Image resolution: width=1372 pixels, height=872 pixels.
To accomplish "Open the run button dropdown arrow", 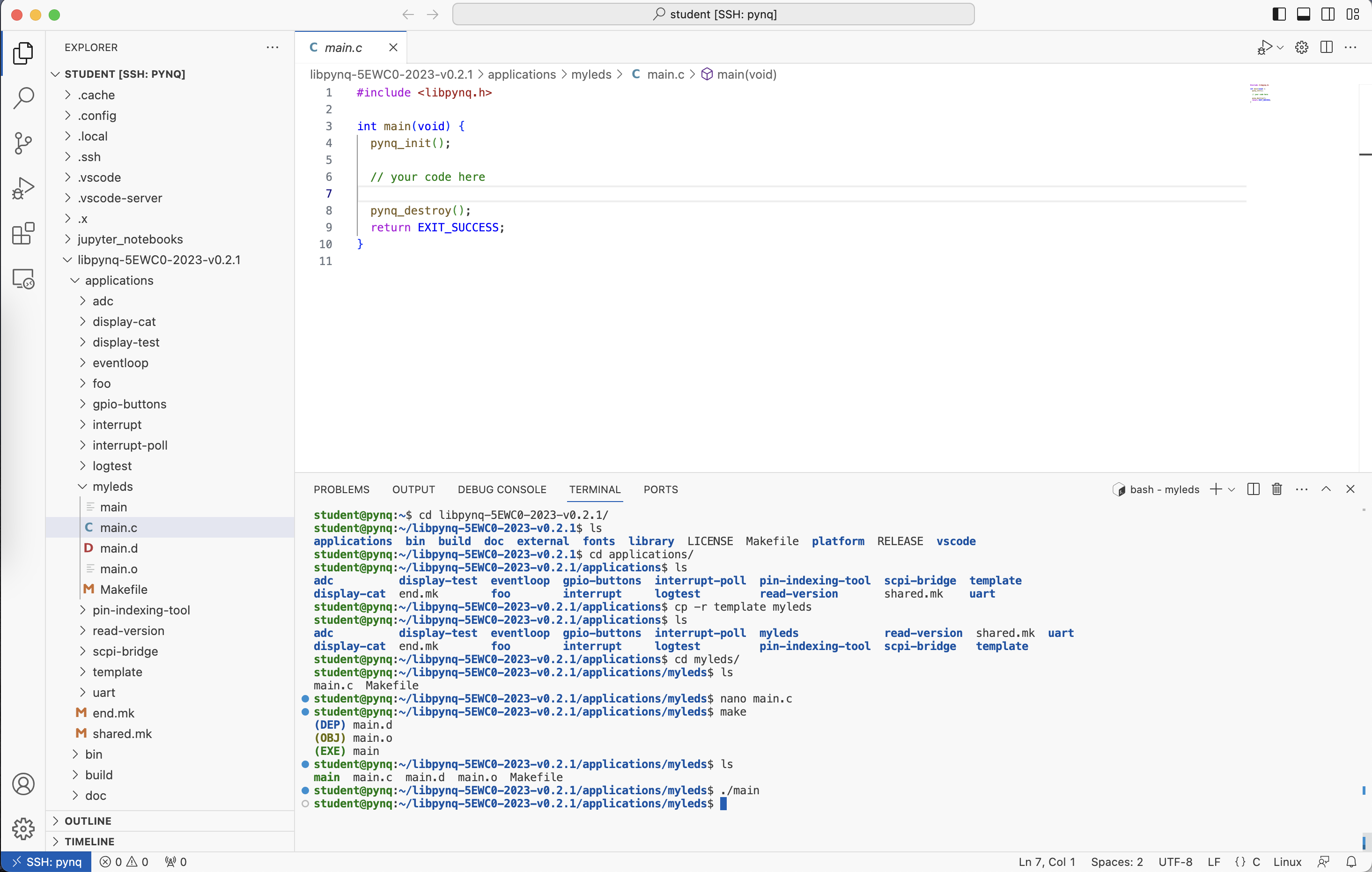I will coord(1280,47).
